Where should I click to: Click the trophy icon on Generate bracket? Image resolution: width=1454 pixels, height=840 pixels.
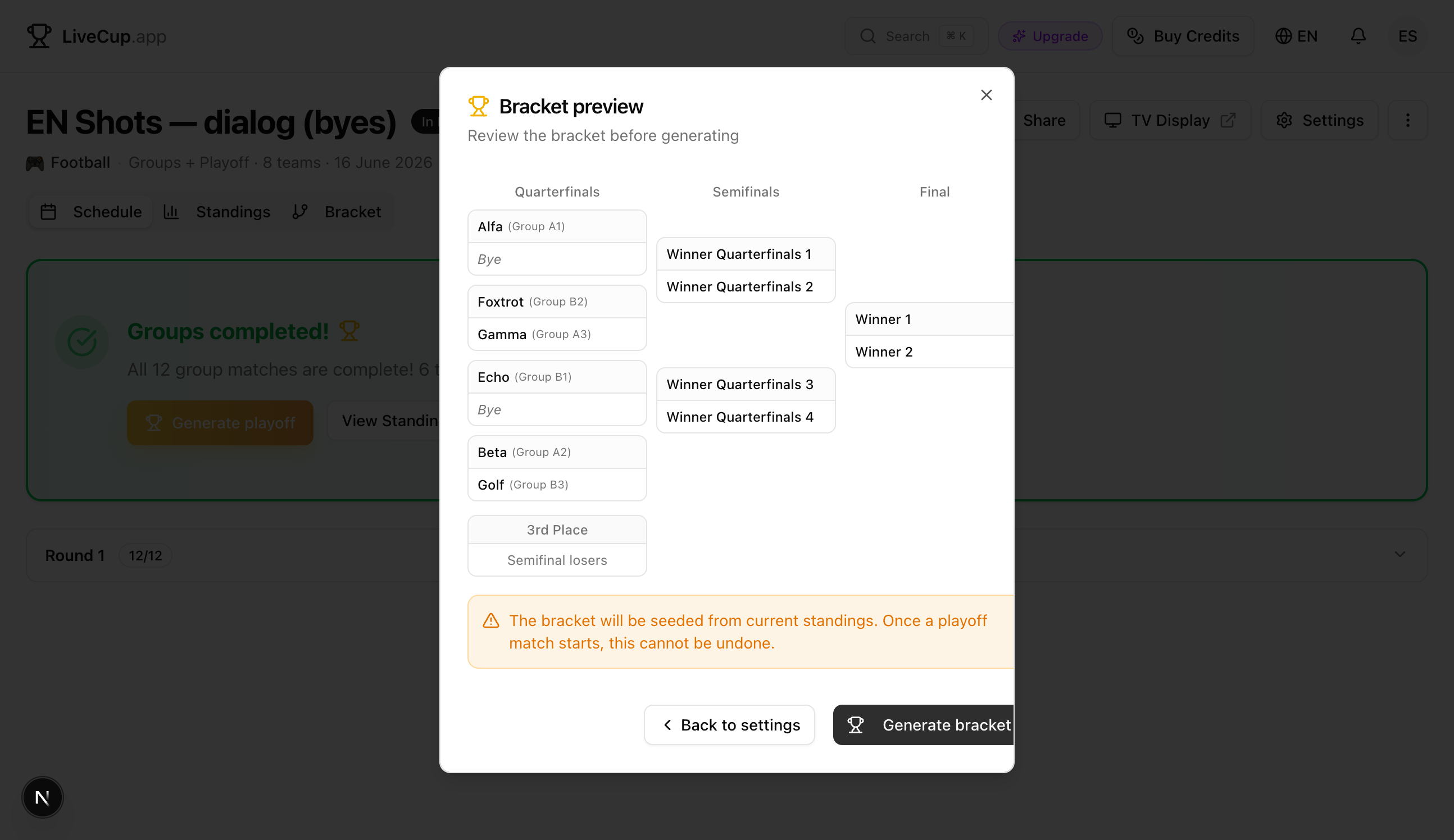coord(856,725)
